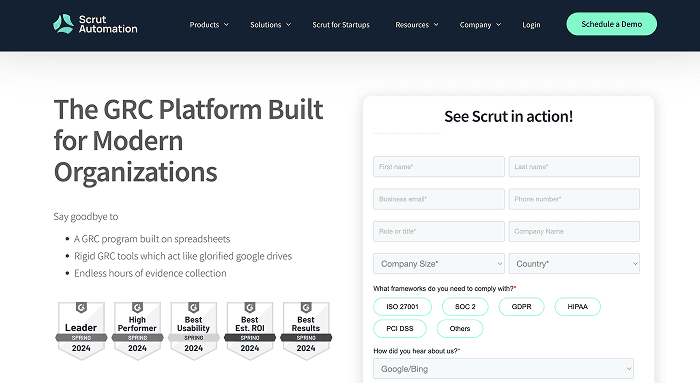Image resolution: width=700 pixels, height=383 pixels.
Task: Click the Best Usability Spring 2024 badge
Action: tap(193, 330)
